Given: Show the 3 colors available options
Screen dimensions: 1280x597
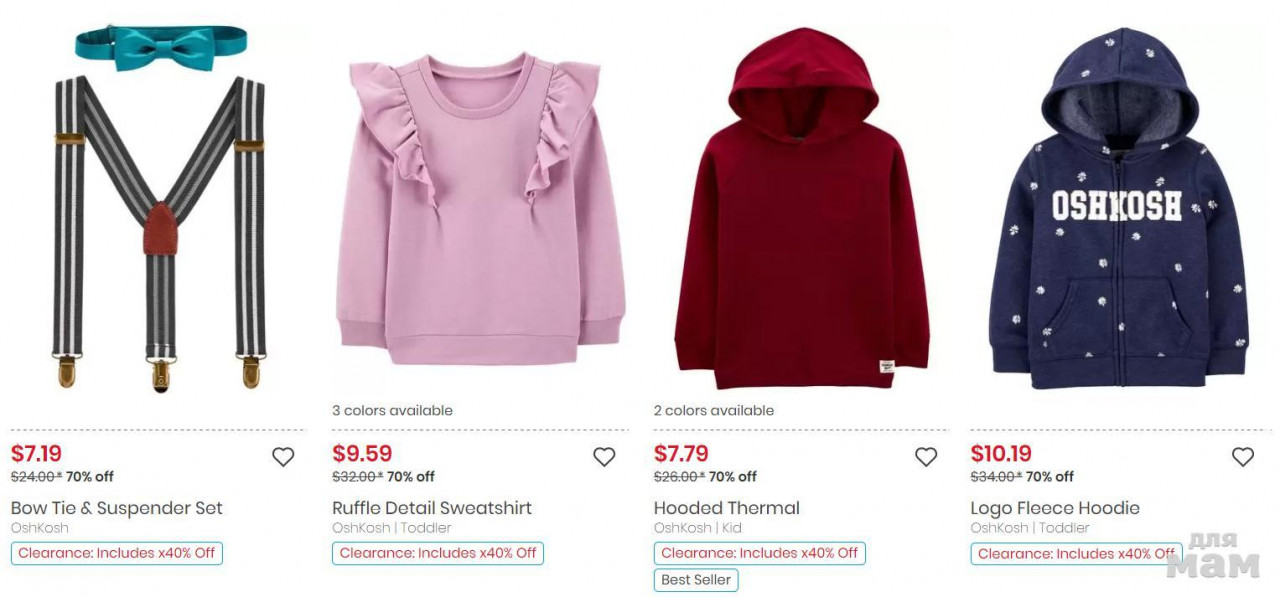Looking at the screenshot, I should click(x=392, y=411).
